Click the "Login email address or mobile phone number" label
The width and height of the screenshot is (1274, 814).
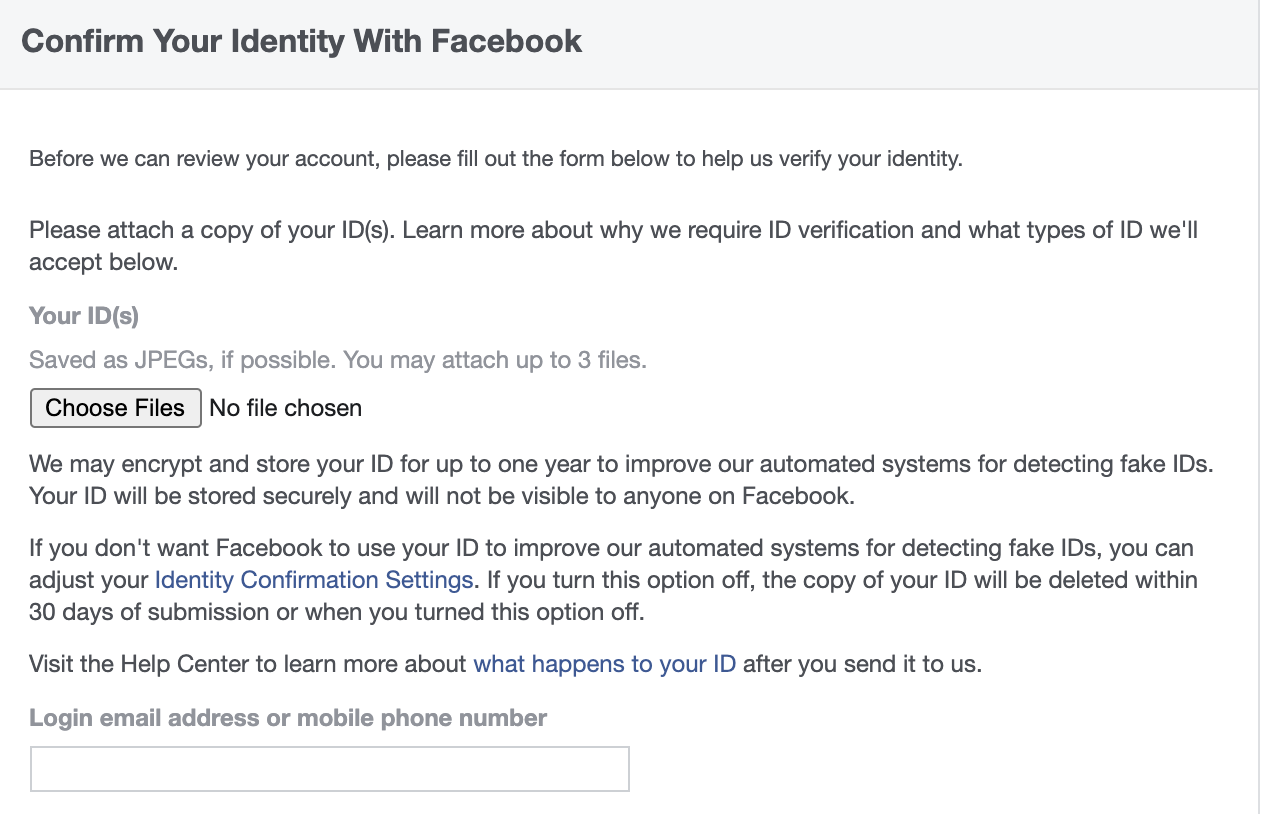[x=288, y=718]
